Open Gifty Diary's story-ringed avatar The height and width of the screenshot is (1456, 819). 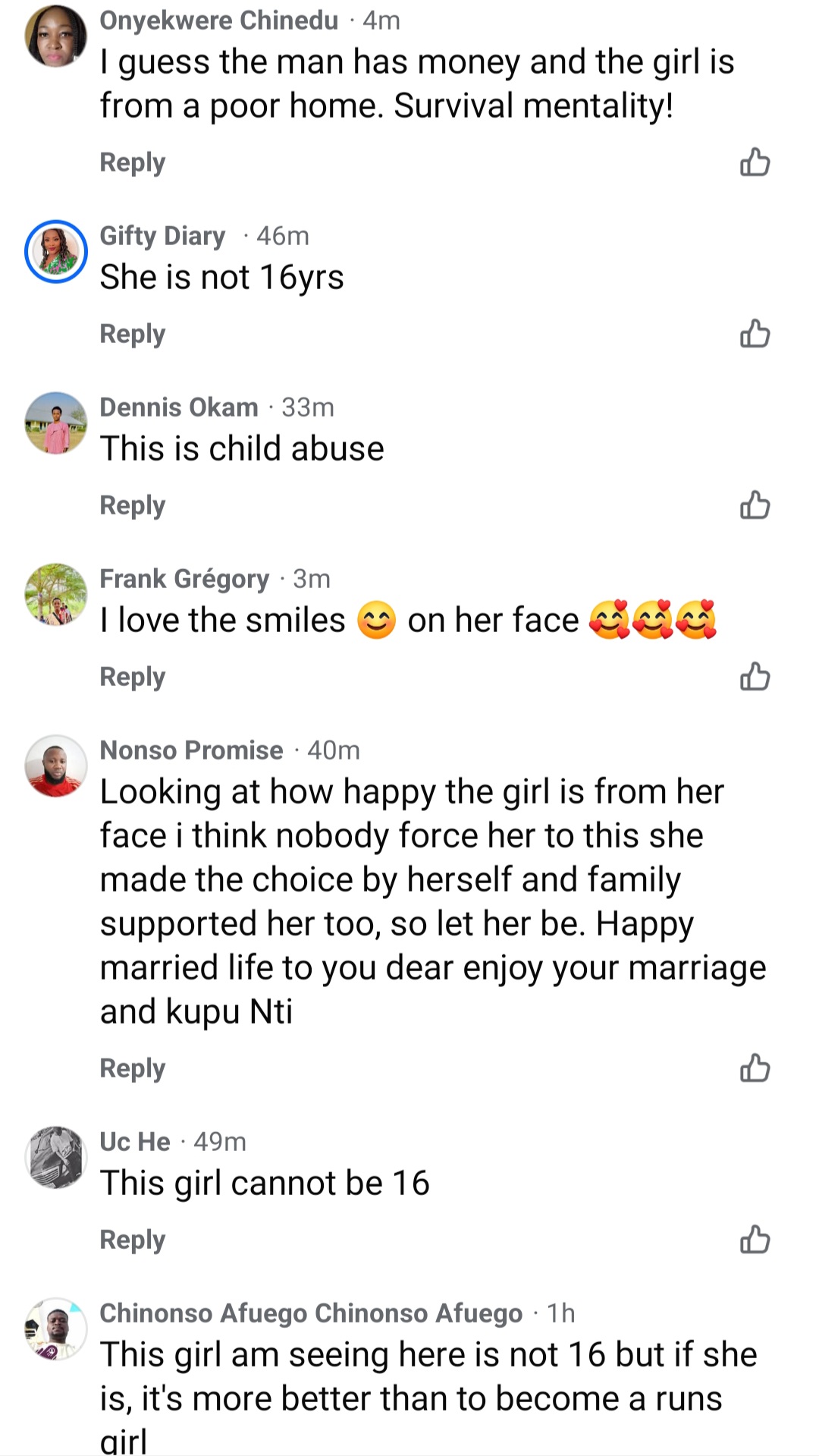pos(55,252)
